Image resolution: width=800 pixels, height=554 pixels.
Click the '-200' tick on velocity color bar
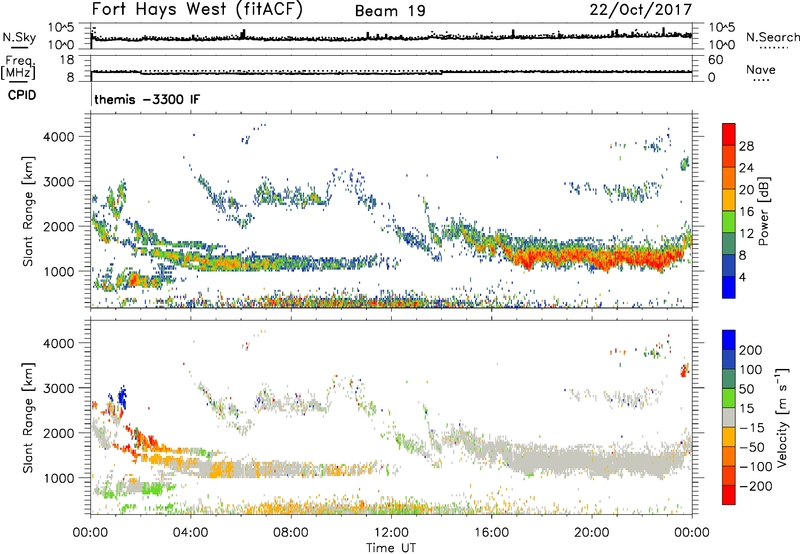(x=756, y=486)
